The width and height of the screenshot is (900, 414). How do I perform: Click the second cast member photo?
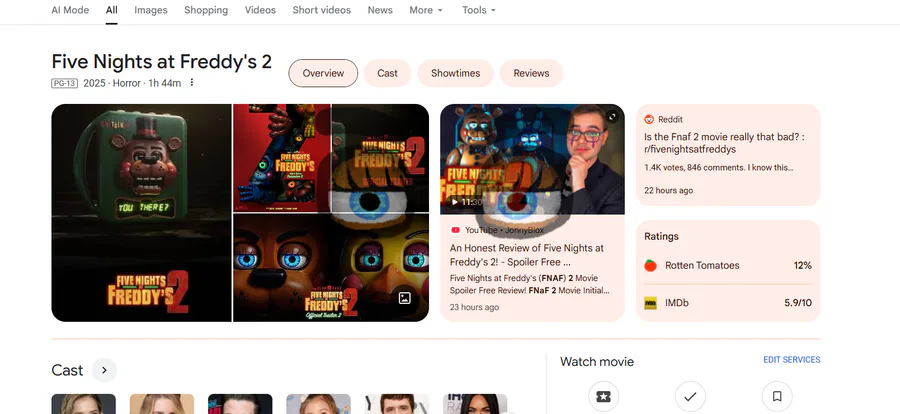[162, 404]
